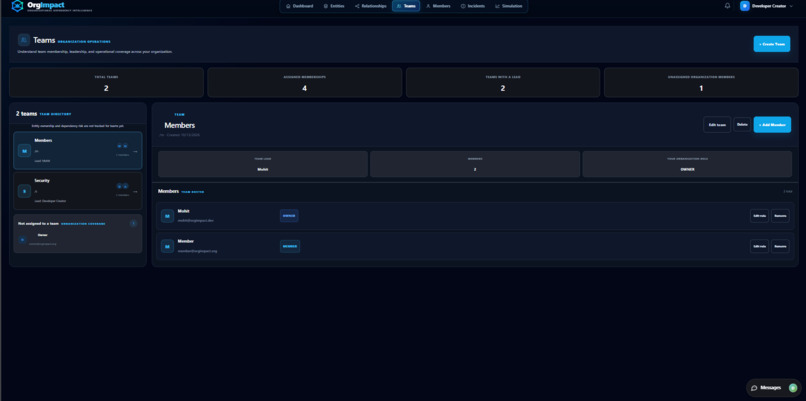806x401 pixels.
Task: Edit role for Mohit
Action: tap(759, 216)
